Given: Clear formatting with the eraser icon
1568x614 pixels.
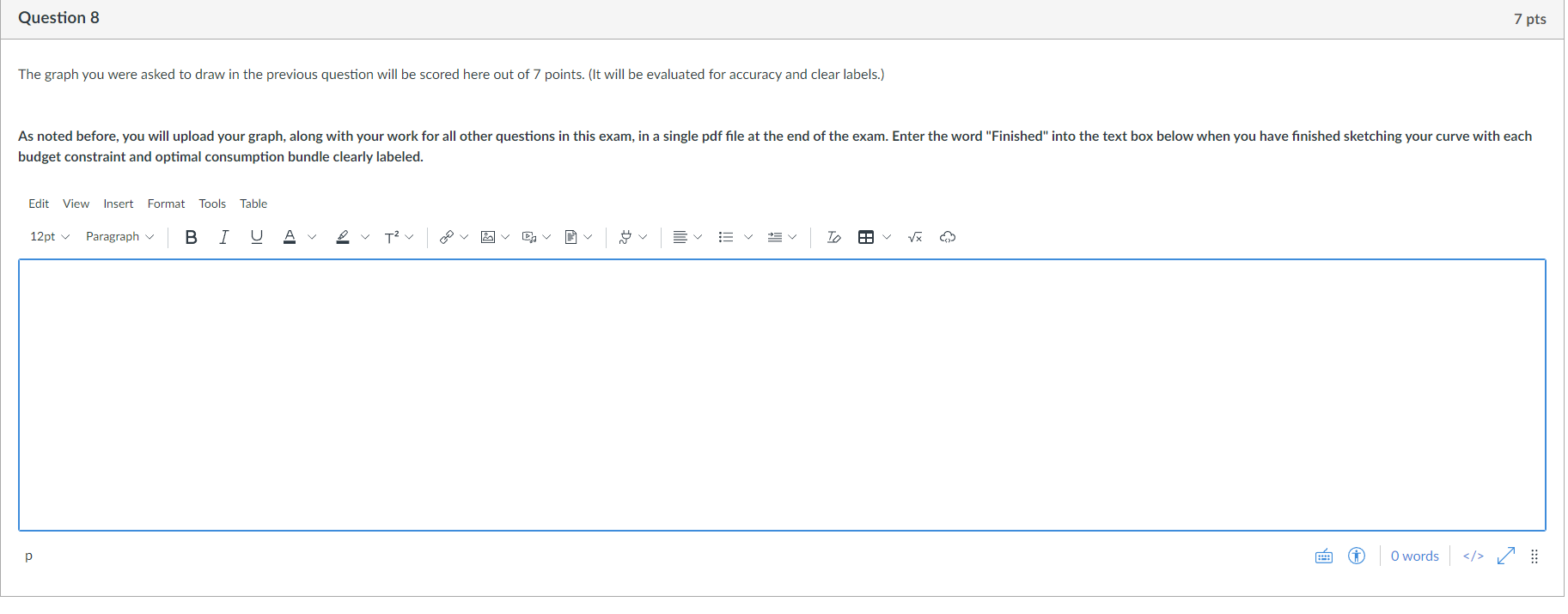Looking at the screenshot, I should point(833,237).
